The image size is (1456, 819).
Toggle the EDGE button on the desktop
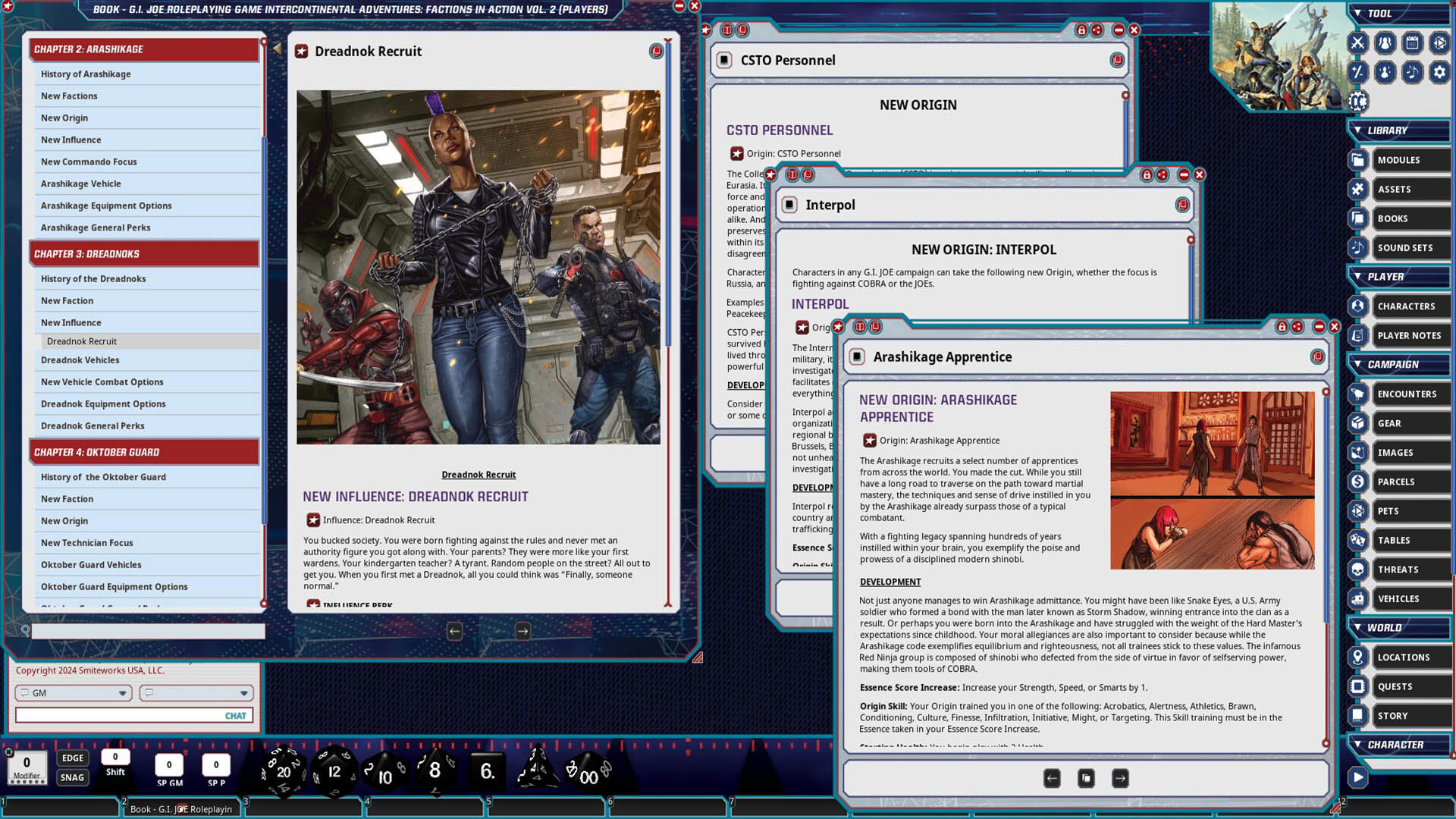point(72,758)
